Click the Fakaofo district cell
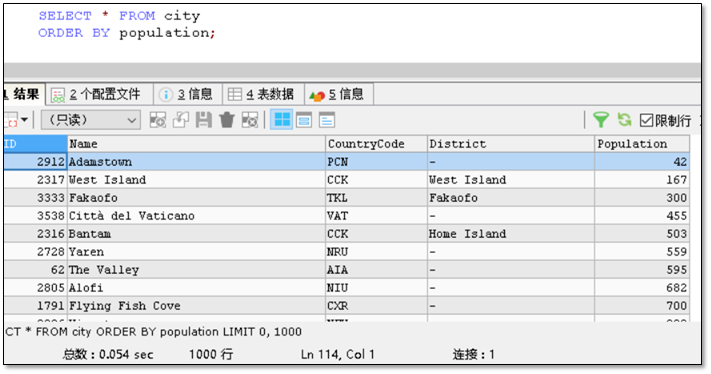Image resolution: width=711 pixels, height=374 pixels. pos(511,198)
